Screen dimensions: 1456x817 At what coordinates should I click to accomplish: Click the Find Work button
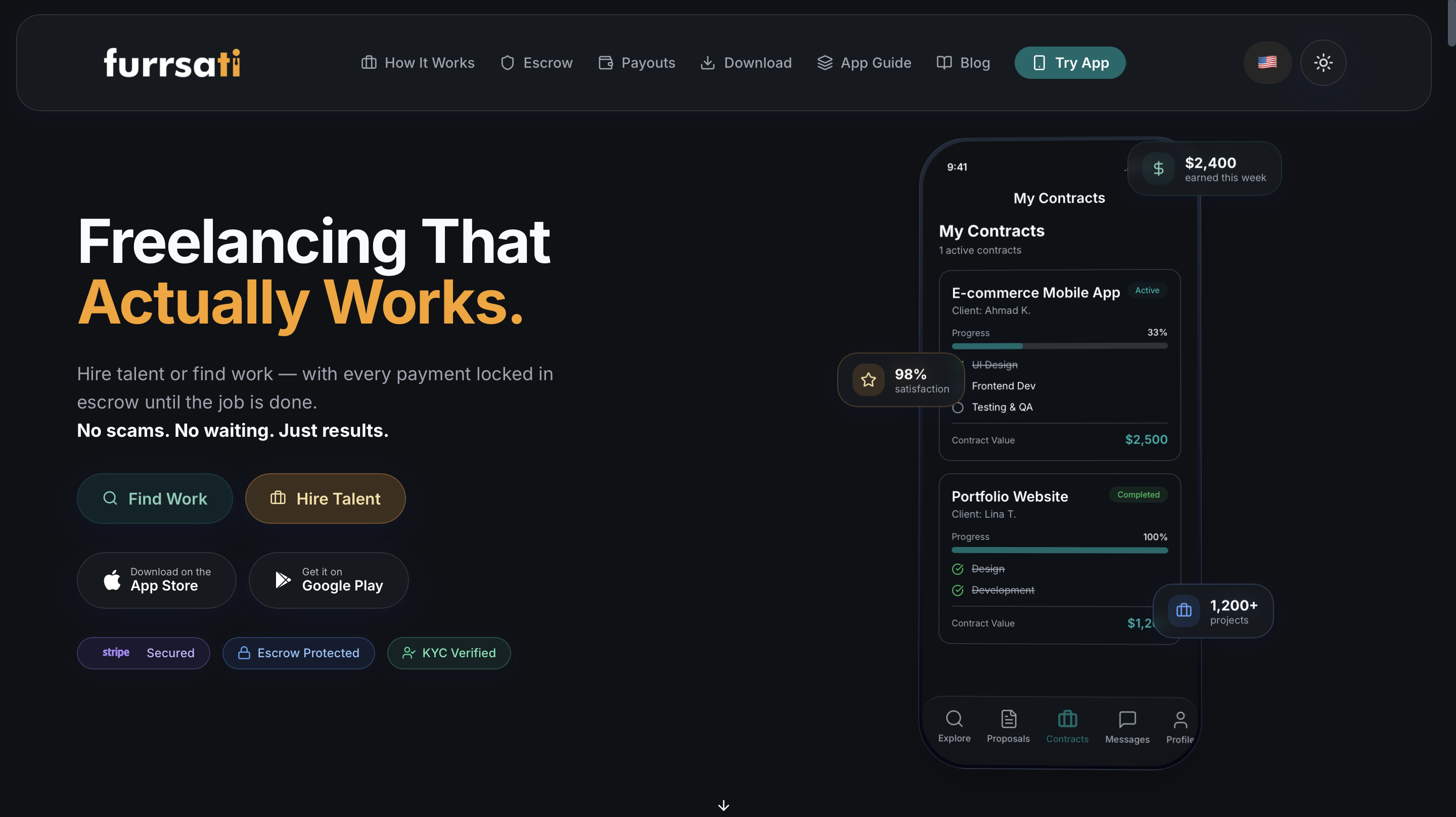[154, 498]
